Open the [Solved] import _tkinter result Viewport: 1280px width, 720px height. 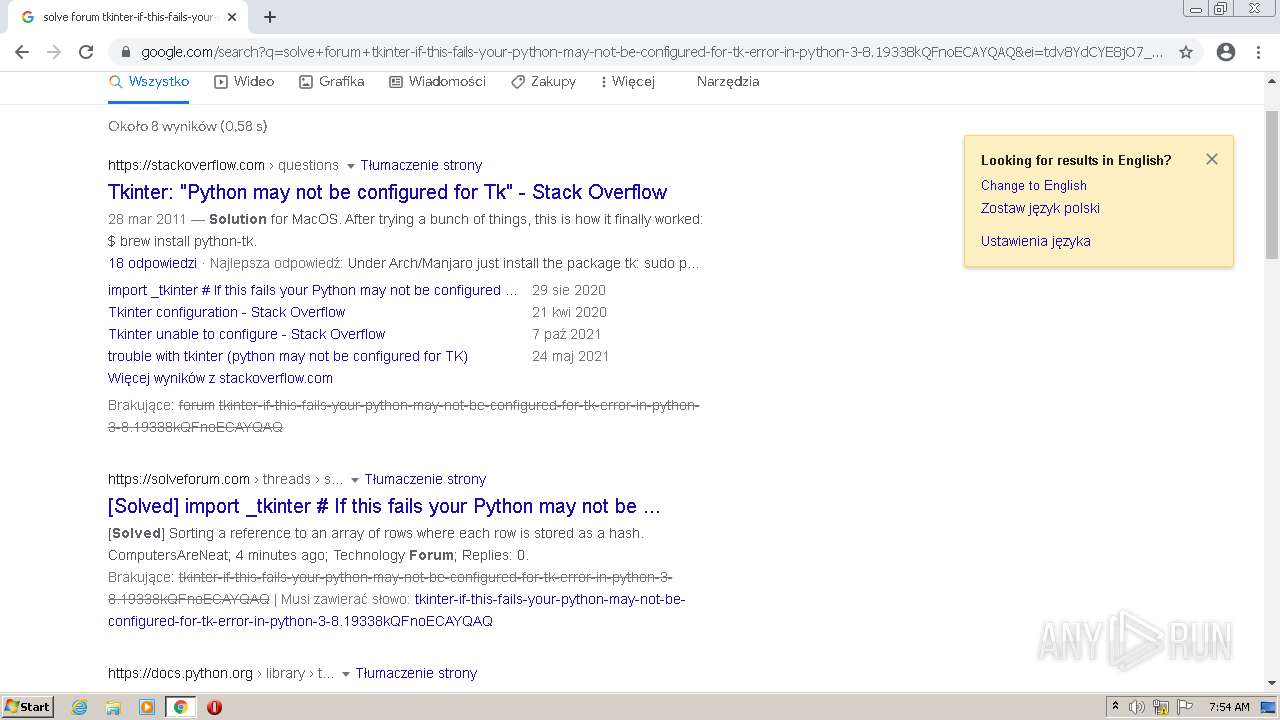(384, 506)
